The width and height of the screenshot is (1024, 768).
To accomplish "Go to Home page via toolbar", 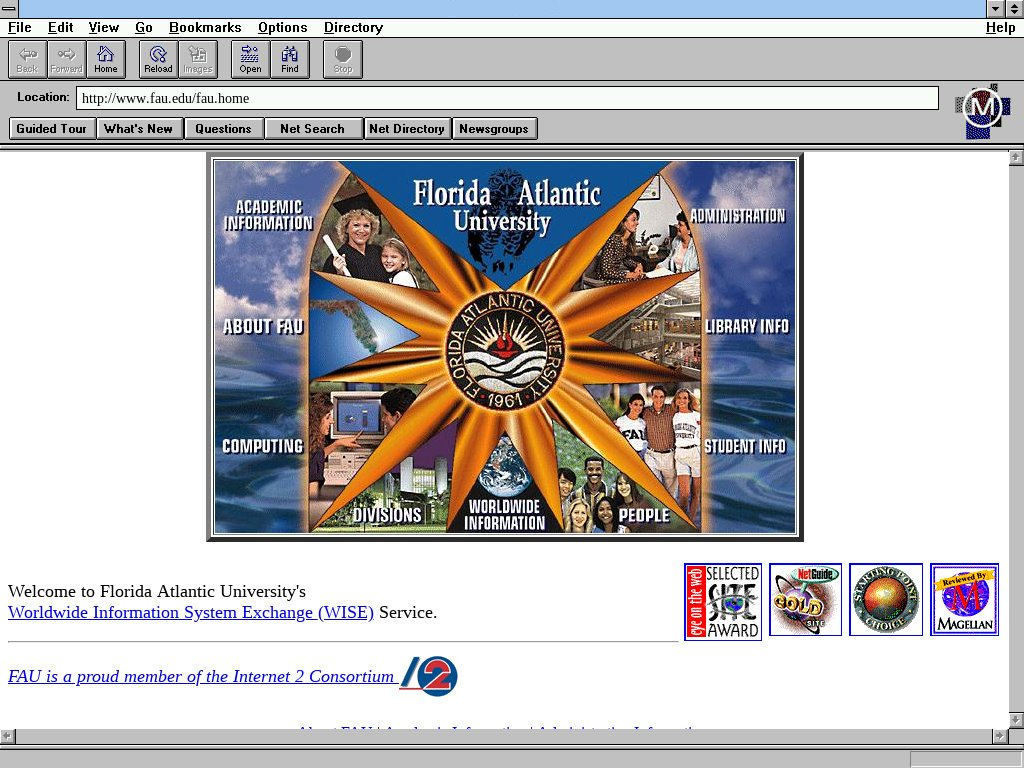I will click(x=106, y=59).
